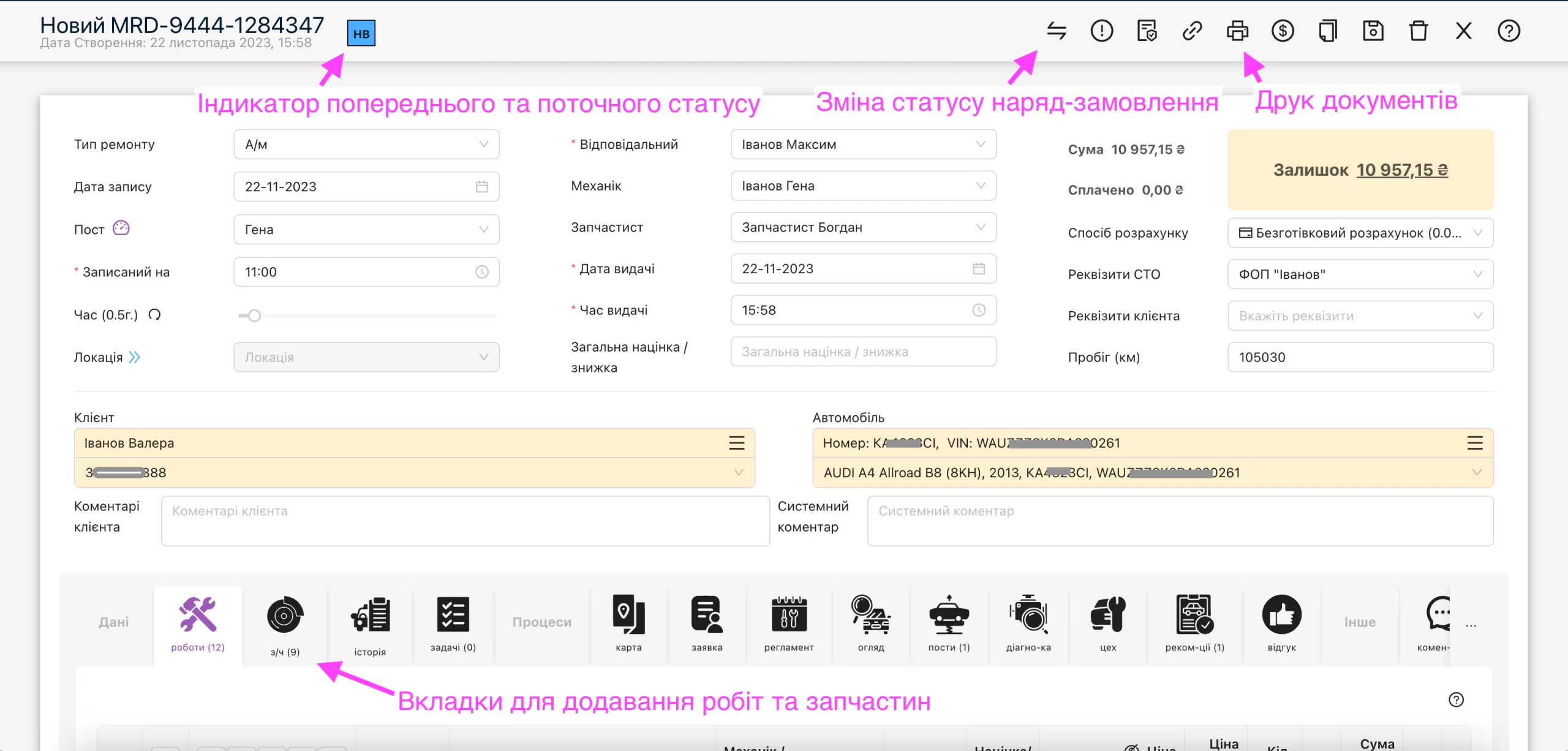Click the question mark help icon
The height and width of the screenshot is (751, 1568).
(x=1509, y=31)
